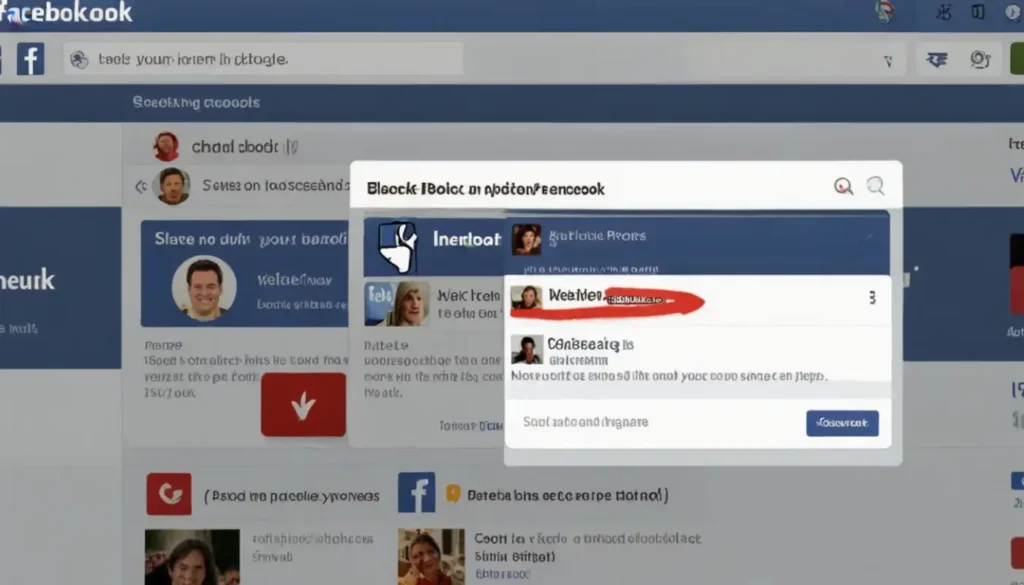The height and width of the screenshot is (585, 1024).
Task: Open the Sooolking ctooools tab
Action: coord(196,103)
